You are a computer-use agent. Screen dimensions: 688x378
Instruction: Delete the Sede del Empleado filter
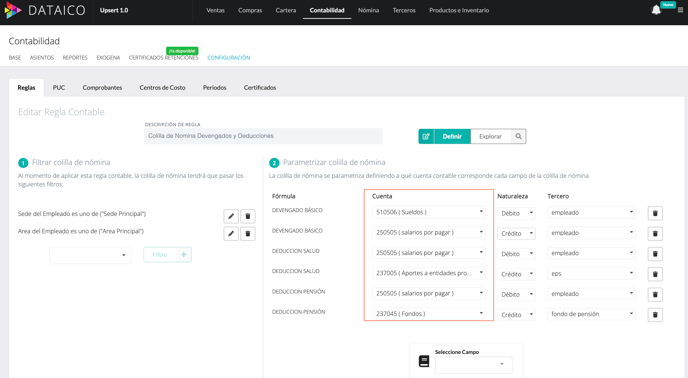(x=247, y=216)
